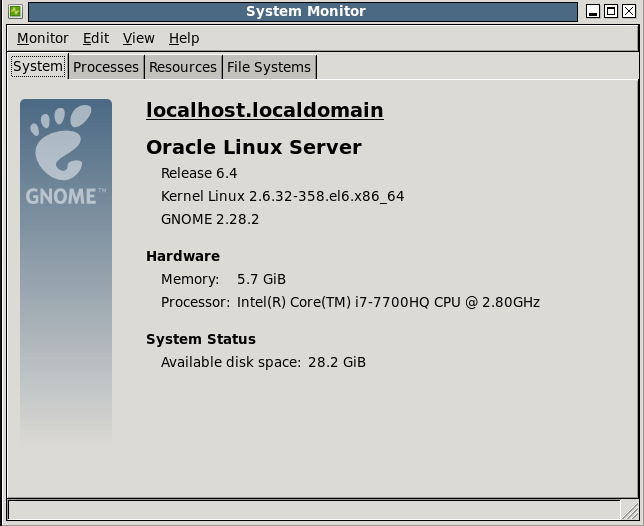Close the System Monitor window

629,12
